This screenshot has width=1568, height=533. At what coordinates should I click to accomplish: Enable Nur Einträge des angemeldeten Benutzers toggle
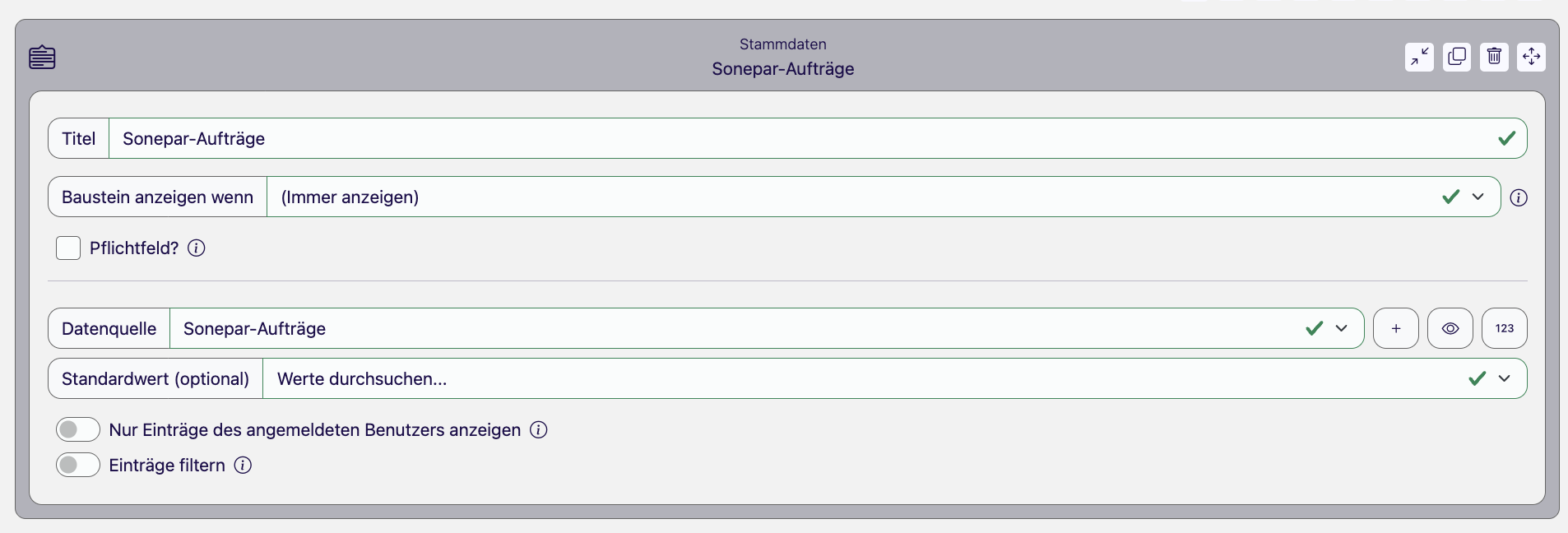point(78,429)
